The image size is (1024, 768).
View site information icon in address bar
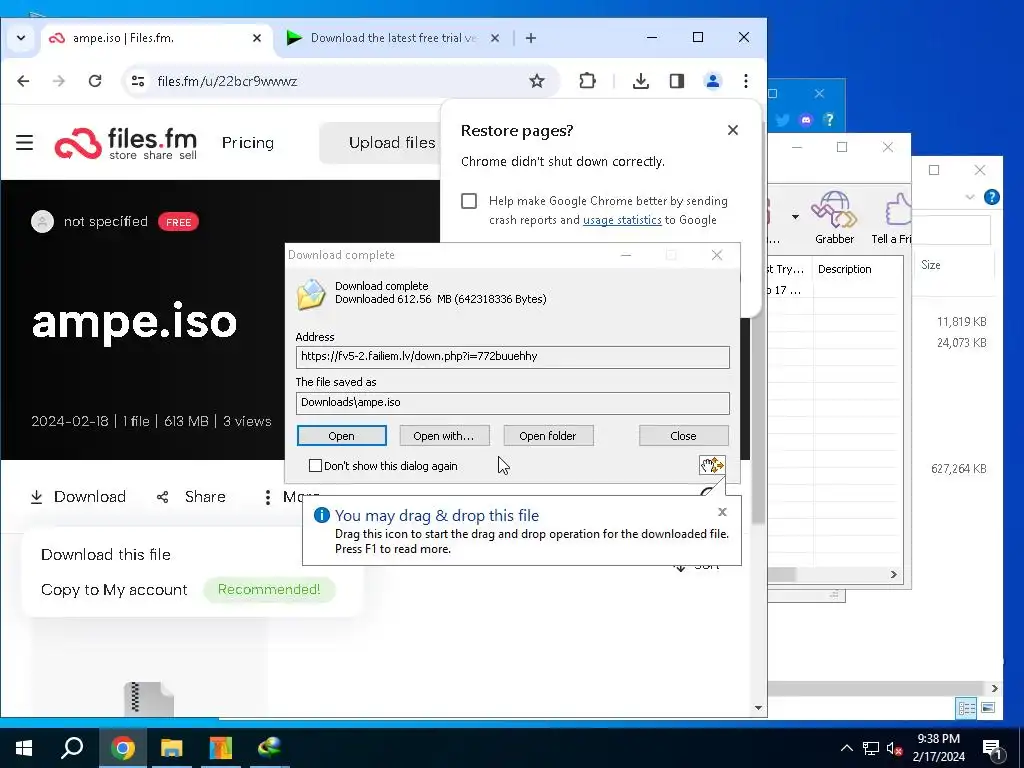click(x=138, y=81)
